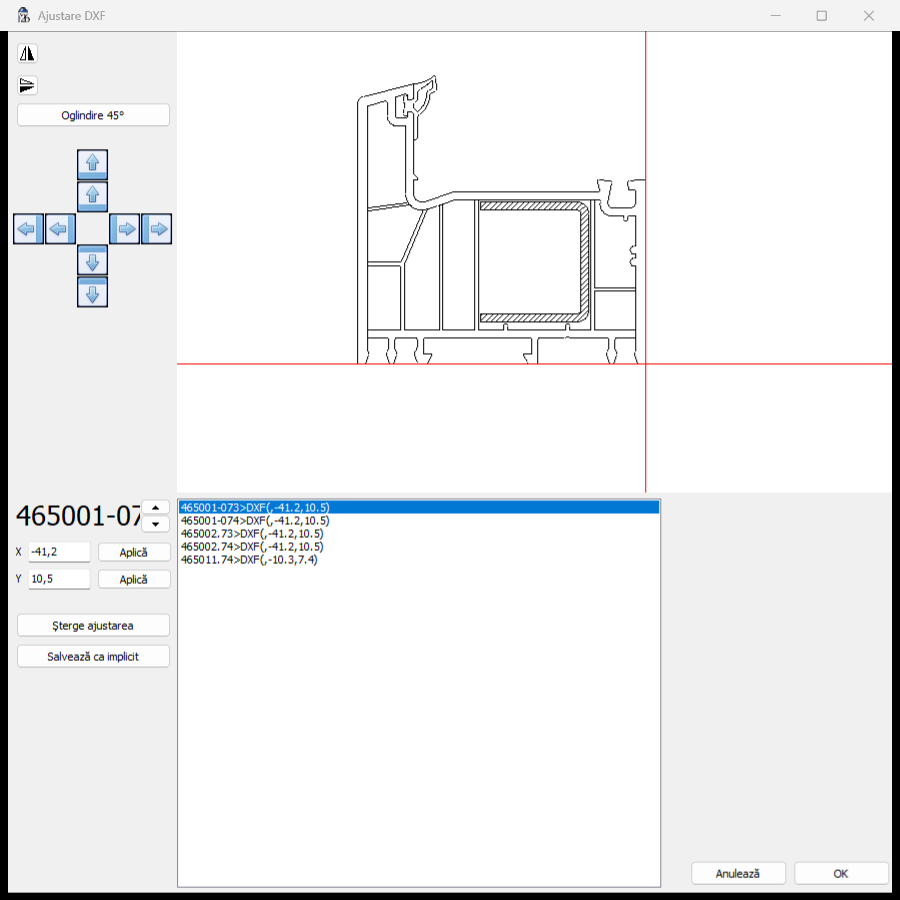Click the left arrow nearest the center
This screenshot has width=900, height=900.
(60, 229)
